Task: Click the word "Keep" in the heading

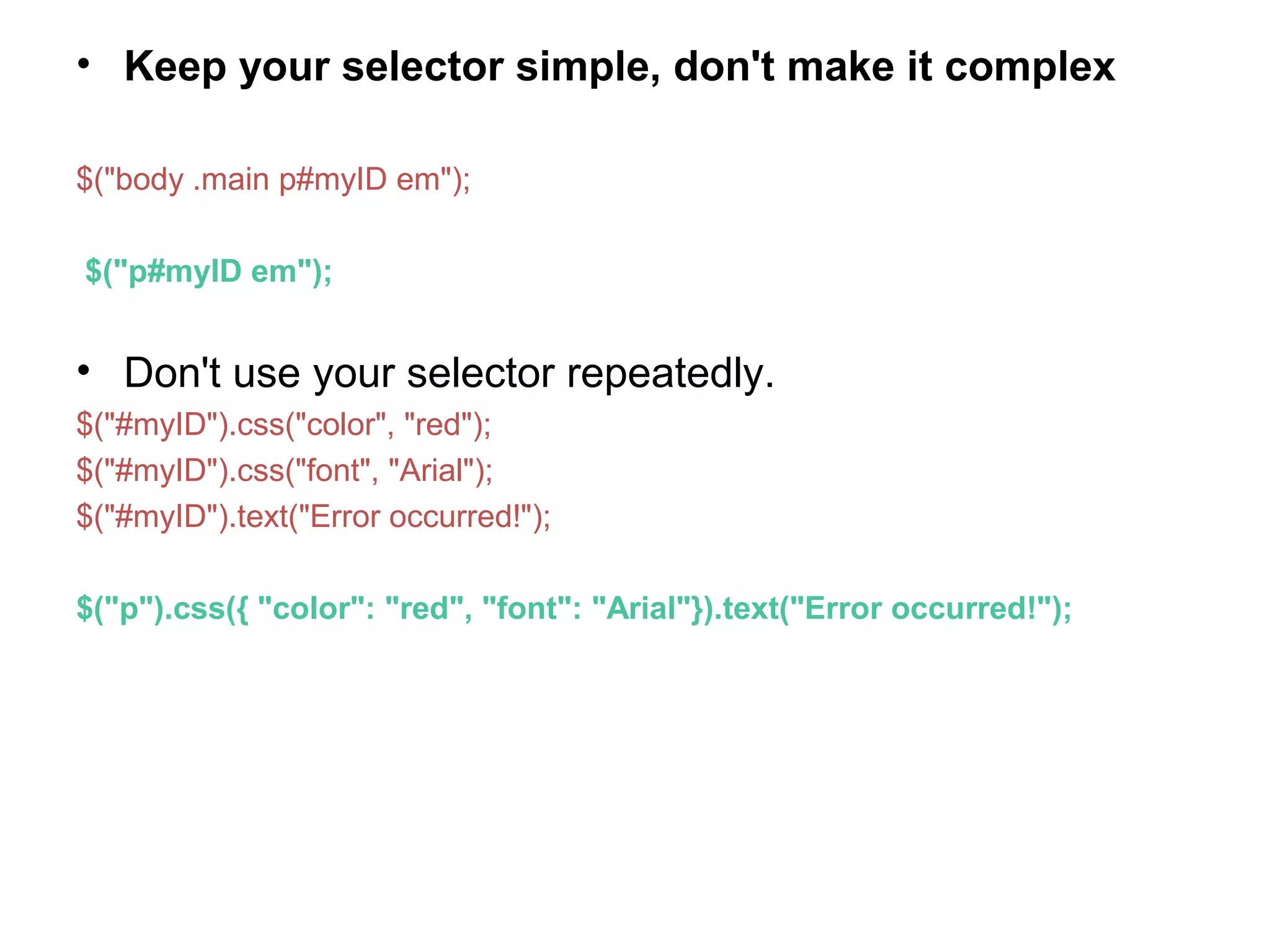Action: point(175,66)
